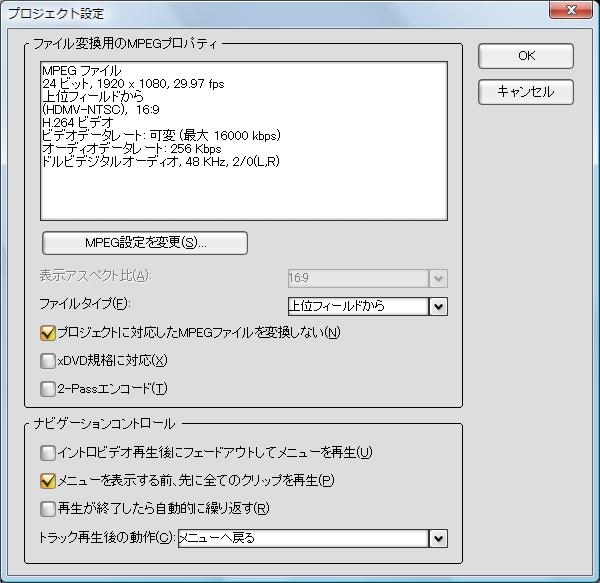Click the 'H.264 ビデオ' text line

78,123
